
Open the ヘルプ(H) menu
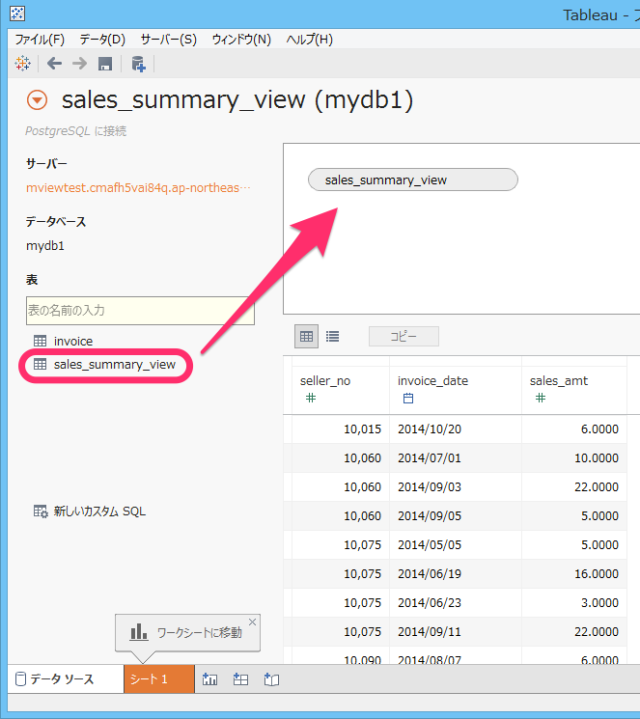pyautogui.click(x=309, y=39)
